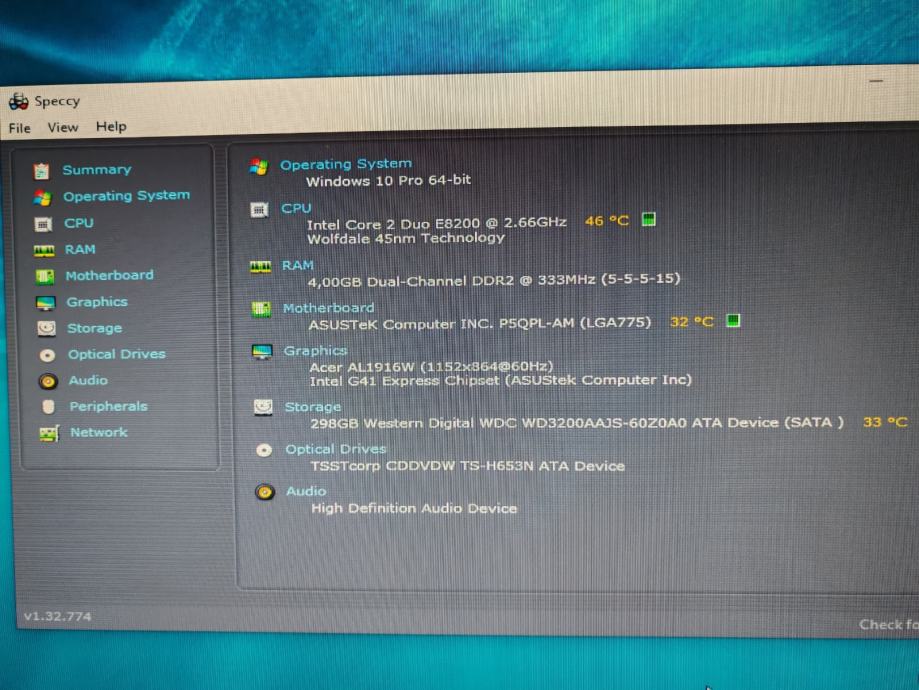This screenshot has height=690, width=919.
Task: Select CPU in the sidebar
Action: point(79,223)
